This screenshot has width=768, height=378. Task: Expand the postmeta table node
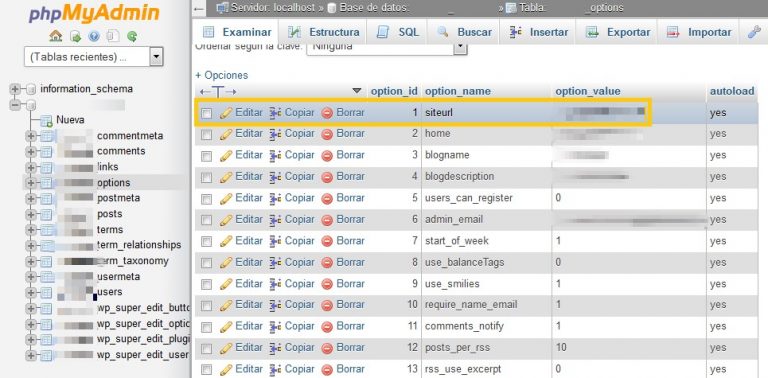click(31, 198)
